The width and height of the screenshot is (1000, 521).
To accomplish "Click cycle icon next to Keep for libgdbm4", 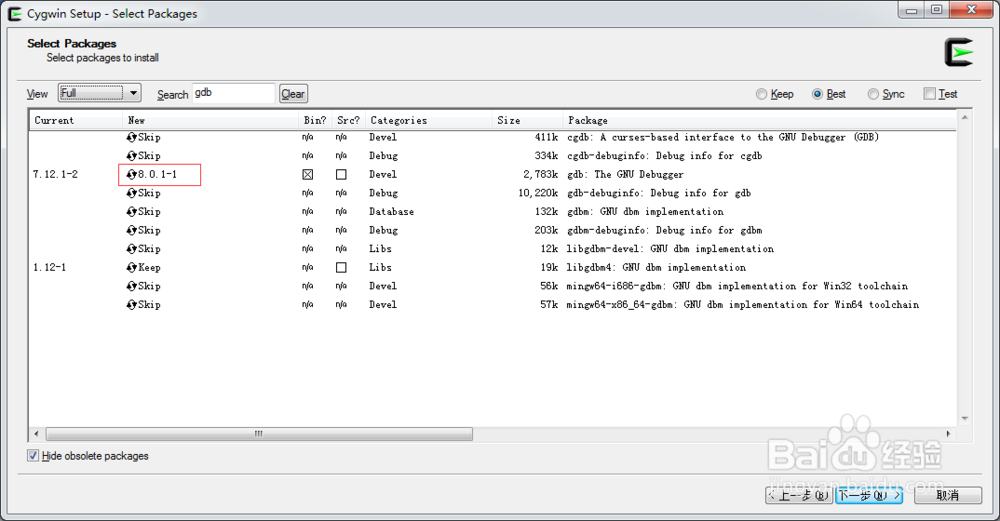I will pyautogui.click(x=131, y=267).
